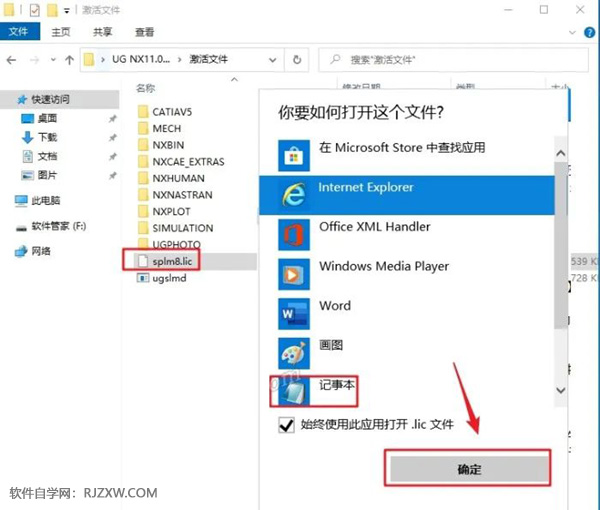This screenshot has width=600, height=510.
Task: Click the Internet Explorer icon
Action: click(x=294, y=195)
